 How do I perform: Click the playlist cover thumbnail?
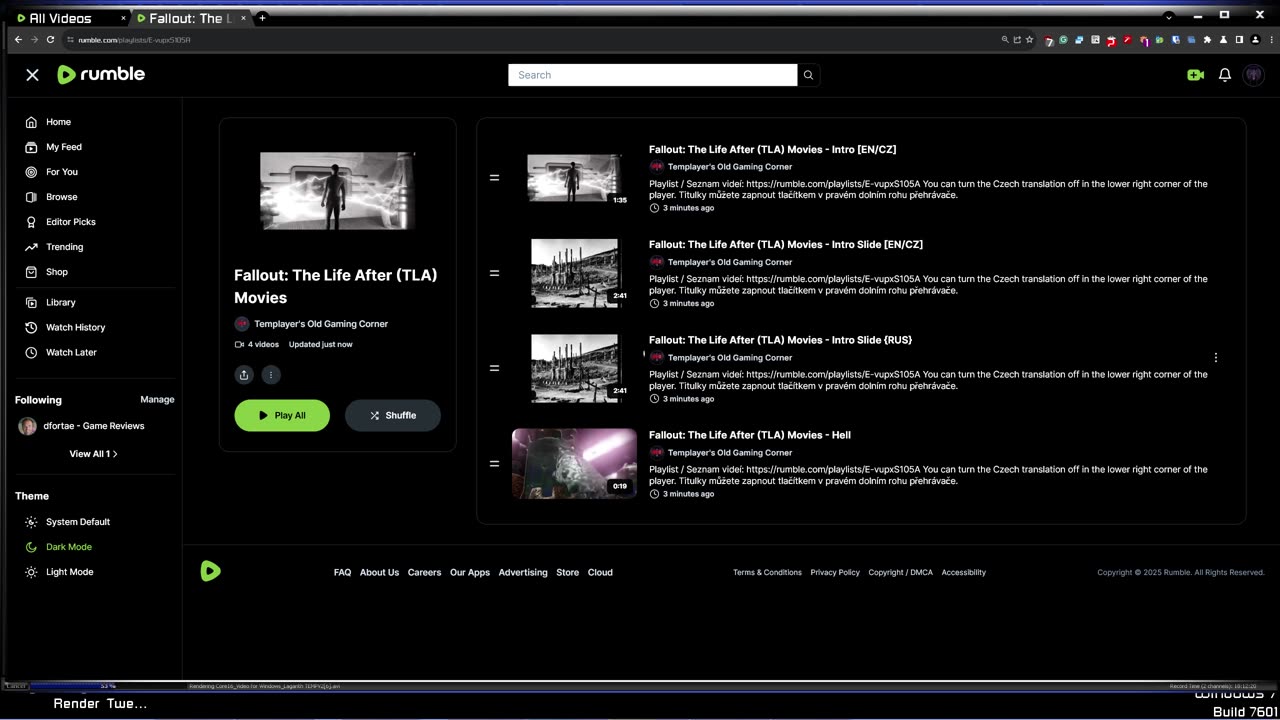(x=337, y=191)
